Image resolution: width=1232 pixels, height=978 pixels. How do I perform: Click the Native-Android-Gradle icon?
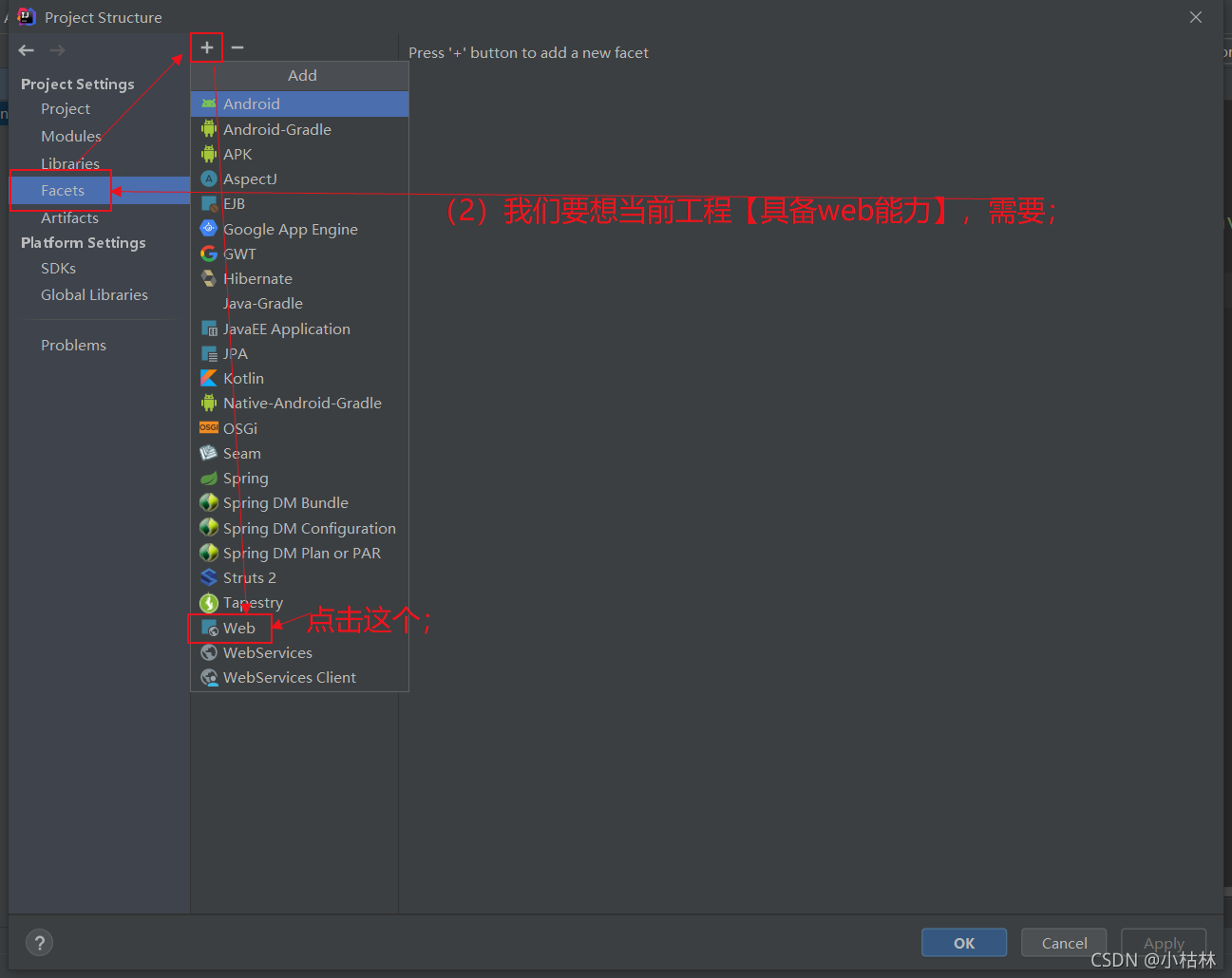209,403
